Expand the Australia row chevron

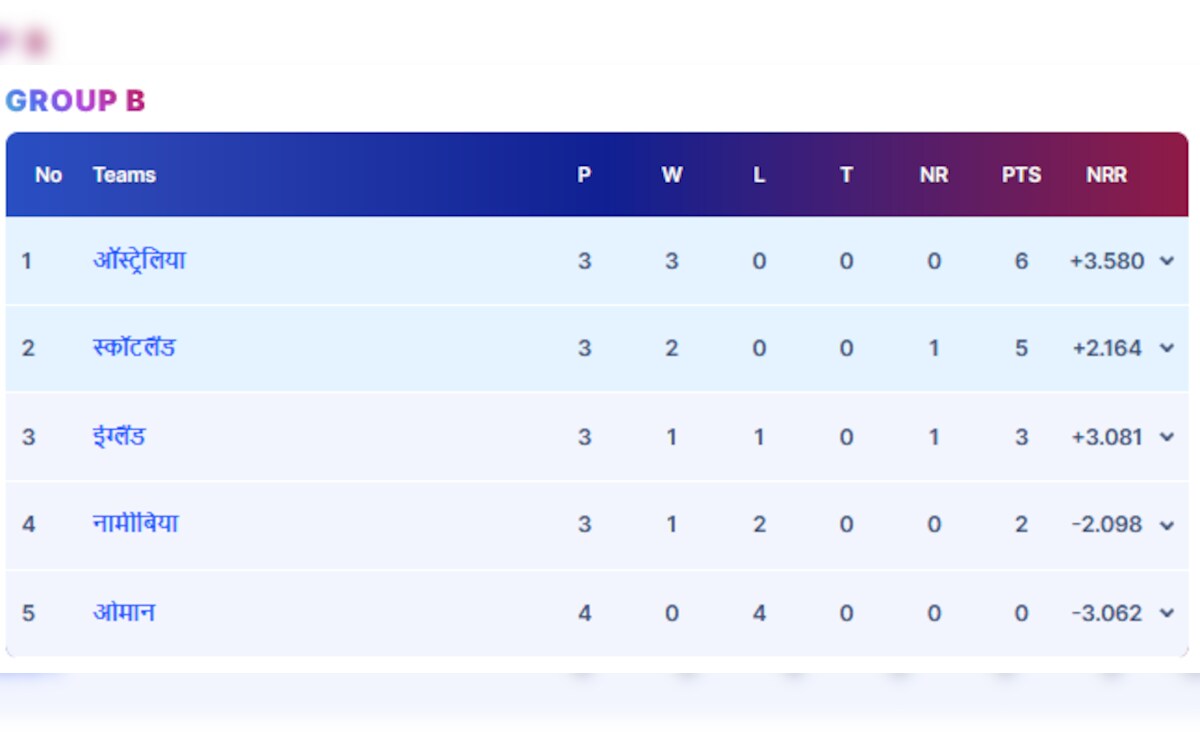click(1166, 261)
